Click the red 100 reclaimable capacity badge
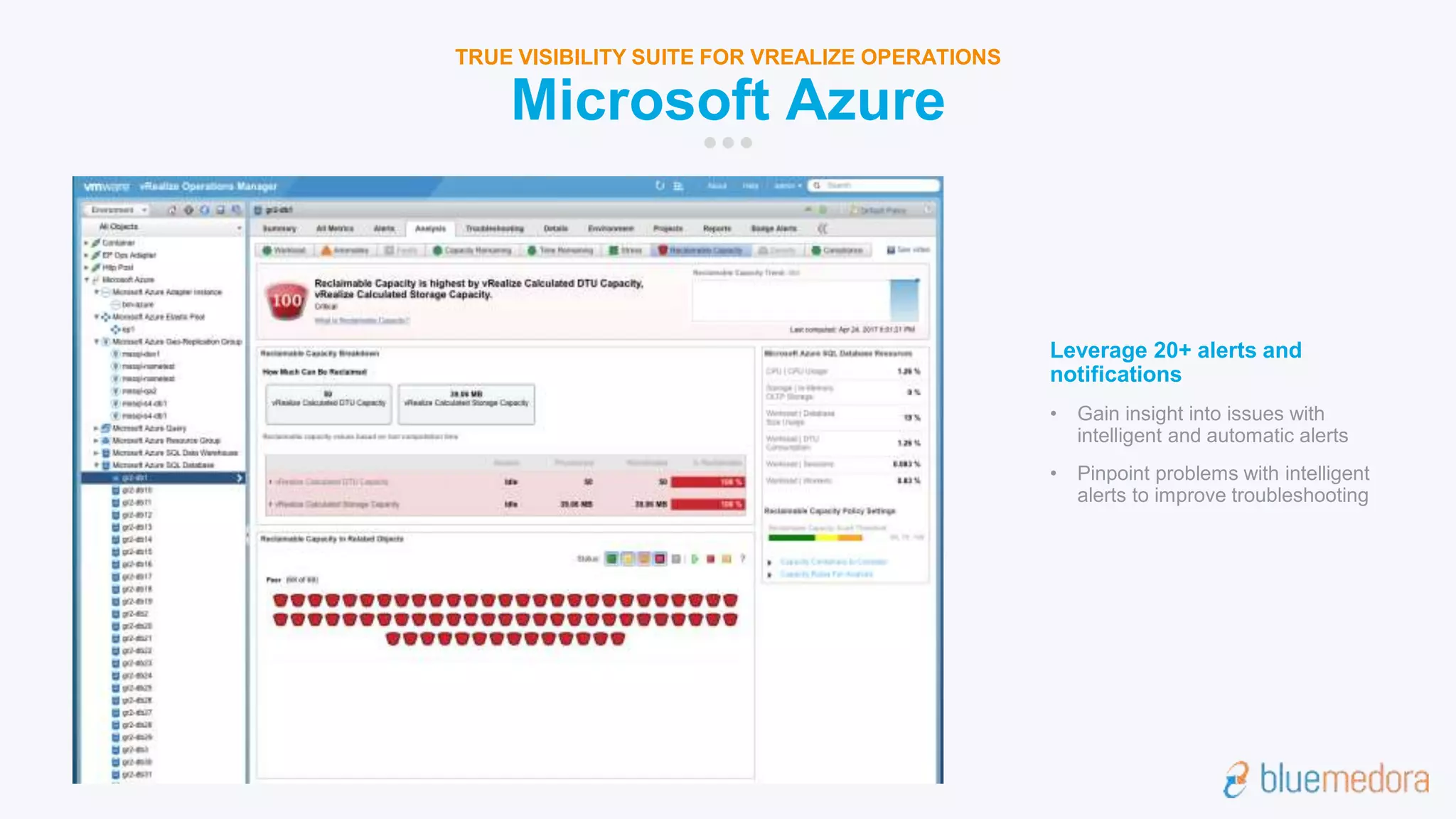Image resolution: width=1456 pixels, height=819 pixels. pos(287,301)
